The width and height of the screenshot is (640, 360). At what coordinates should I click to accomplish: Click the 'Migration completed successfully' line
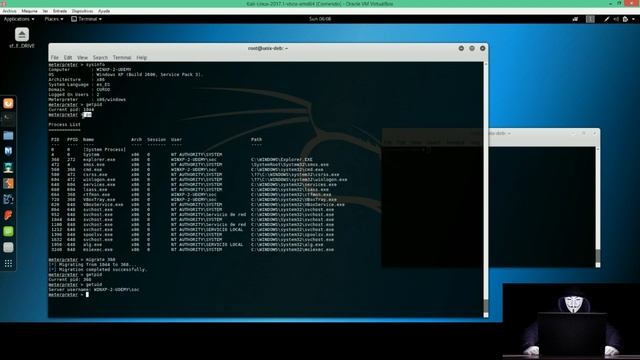pos(98,269)
